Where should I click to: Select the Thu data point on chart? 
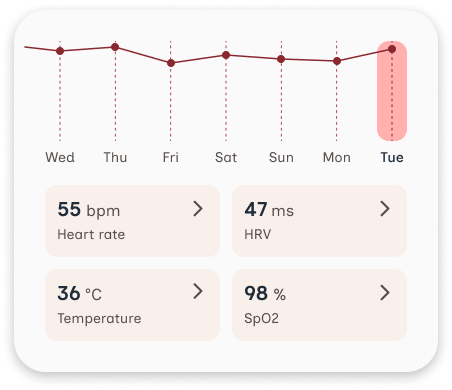click(115, 47)
